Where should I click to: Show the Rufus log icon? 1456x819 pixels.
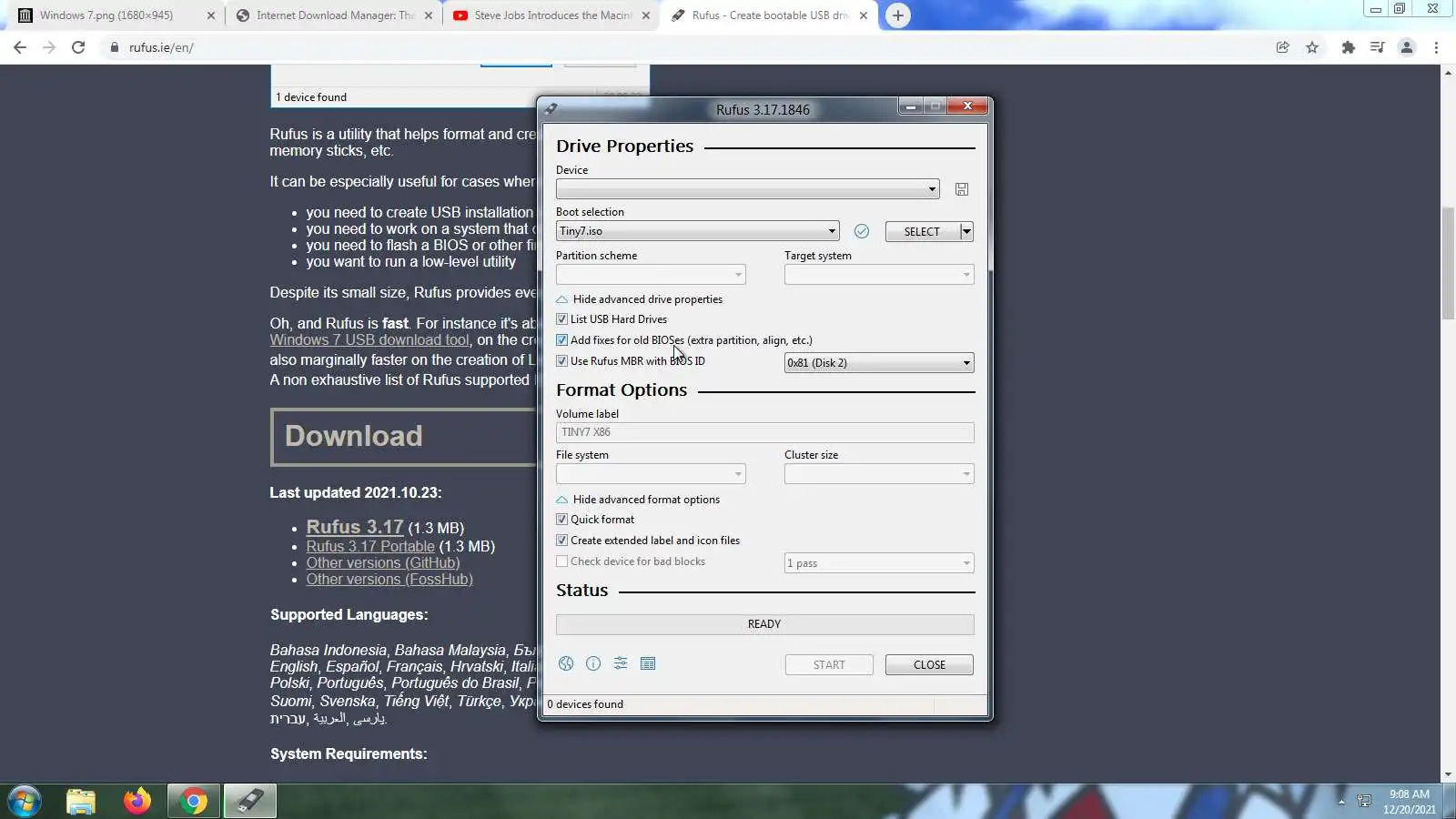[648, 663]
